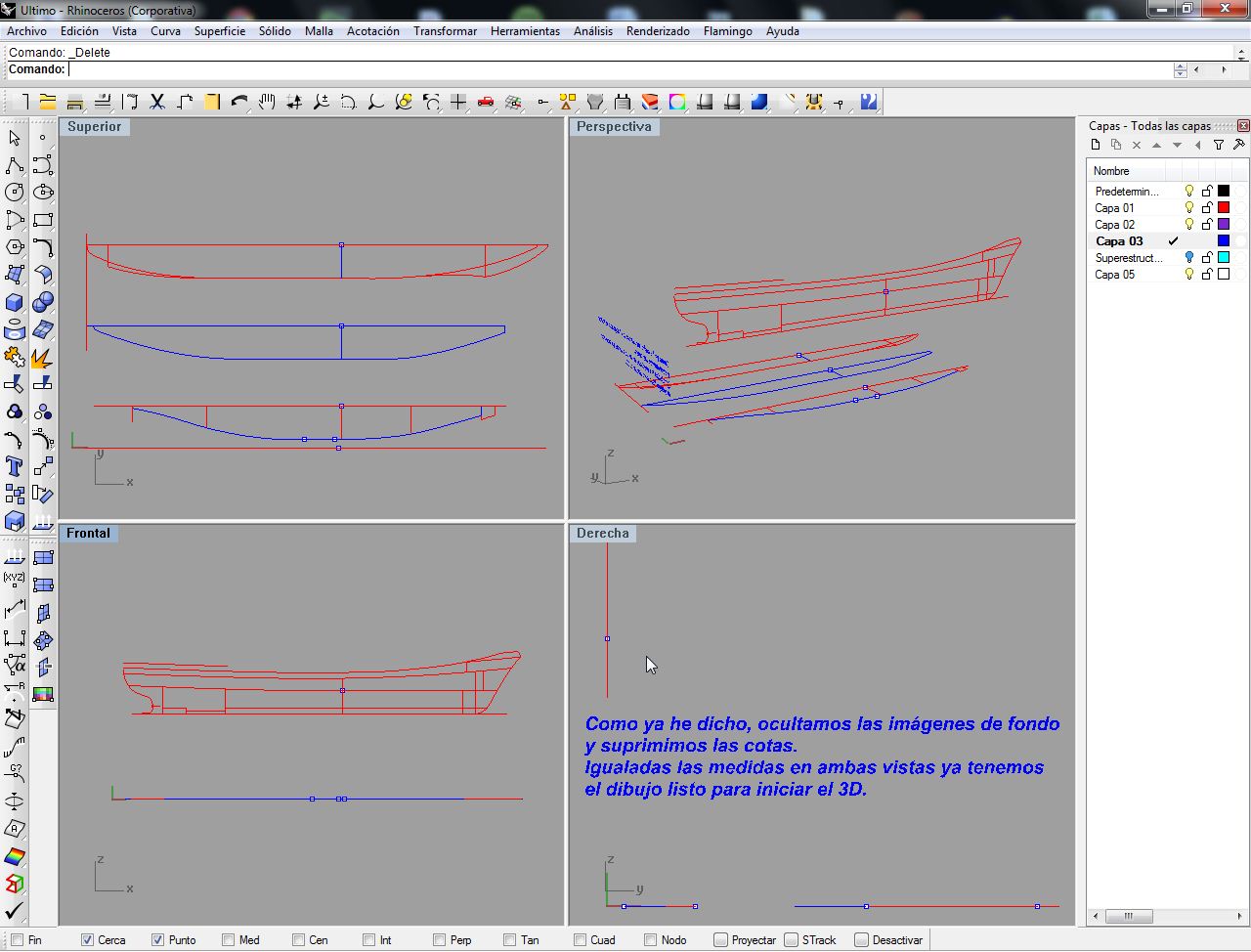Screen dimensions: 1251x952
Task: Enable the Perp osnap checkbox
Action: (x=439, y=940)
